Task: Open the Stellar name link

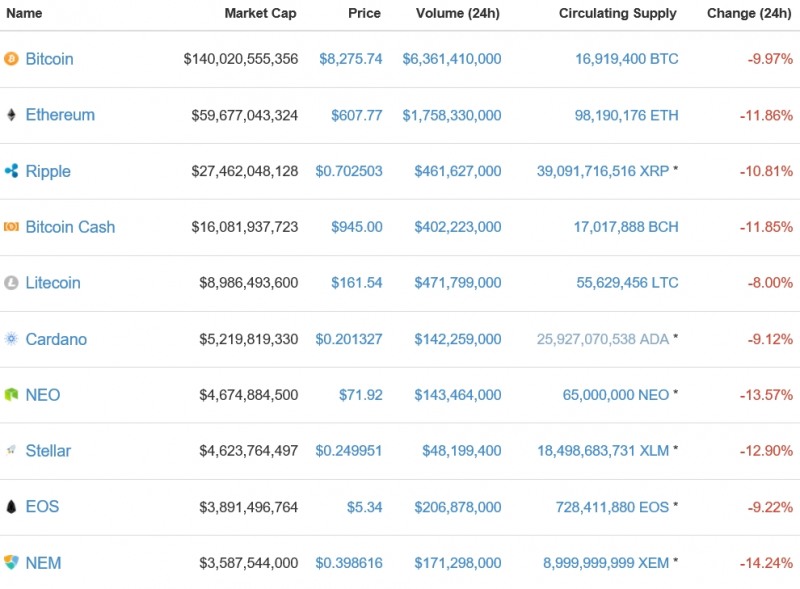Action: coord(48,451)
